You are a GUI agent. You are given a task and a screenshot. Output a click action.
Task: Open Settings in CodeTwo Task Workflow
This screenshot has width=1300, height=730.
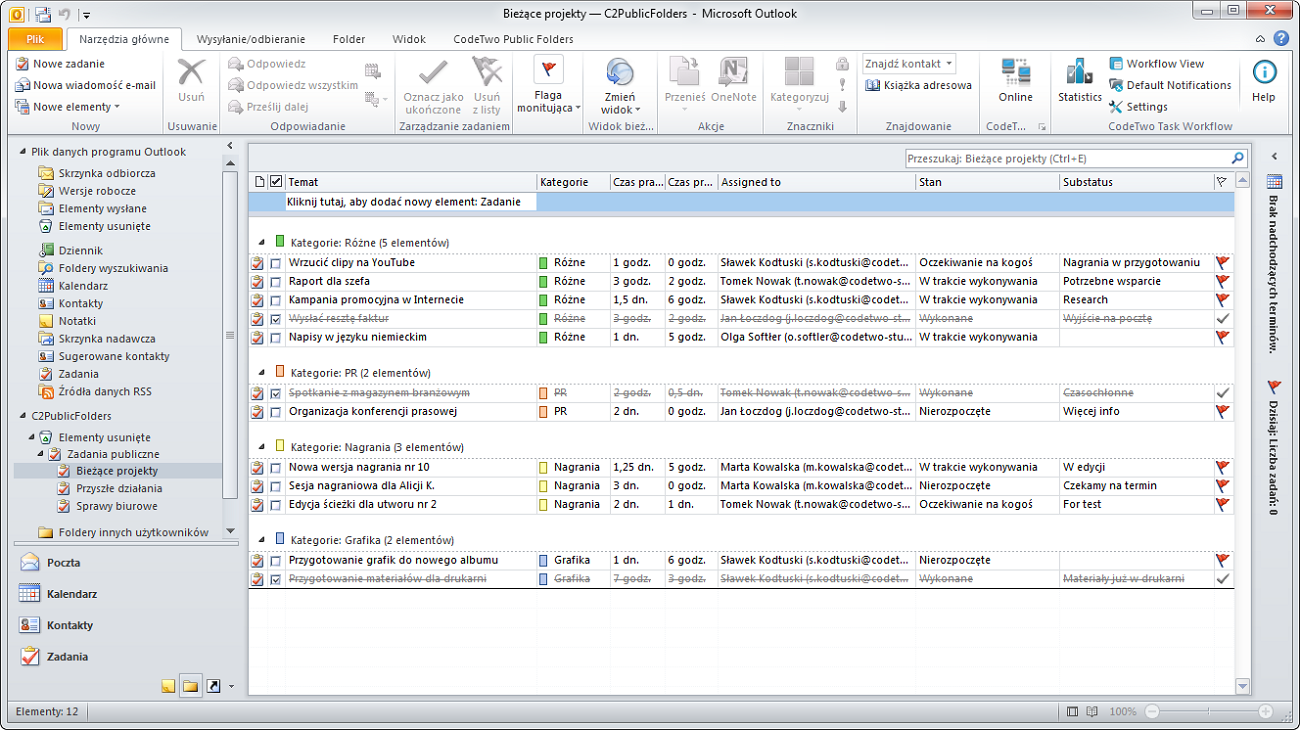(1146, 106)
